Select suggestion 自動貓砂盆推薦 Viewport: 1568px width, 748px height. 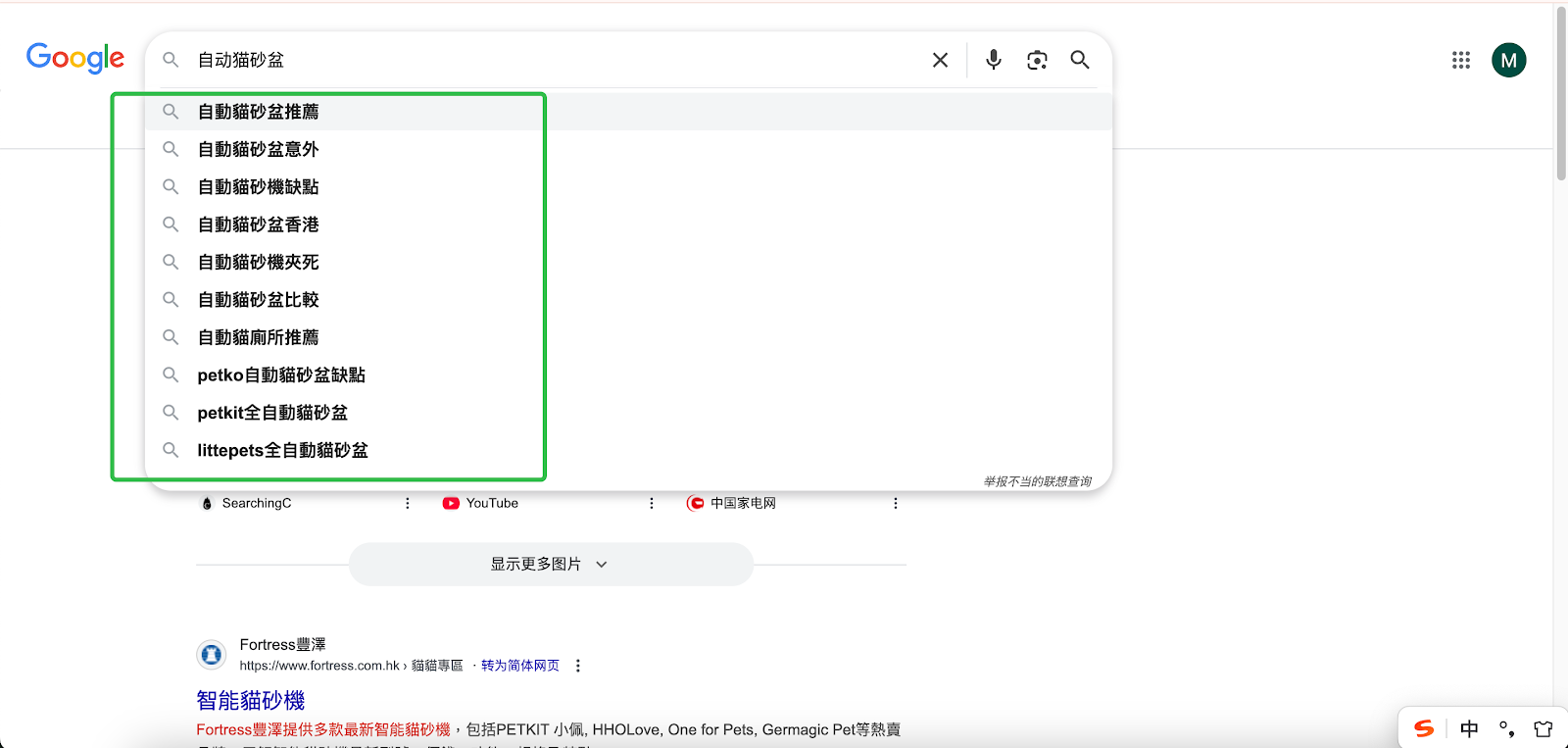(628, 112)
